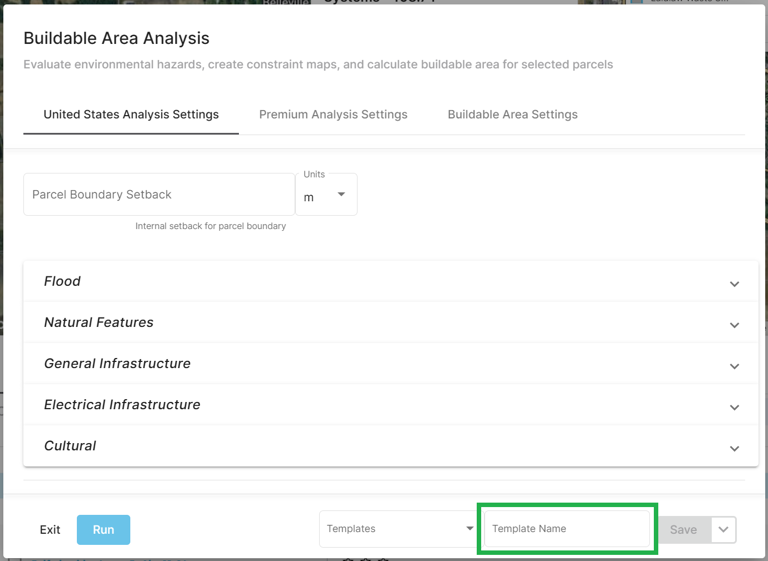Open the Templates dropdown
The height and width of the screenshot is (561, 768).
(399, 529)
